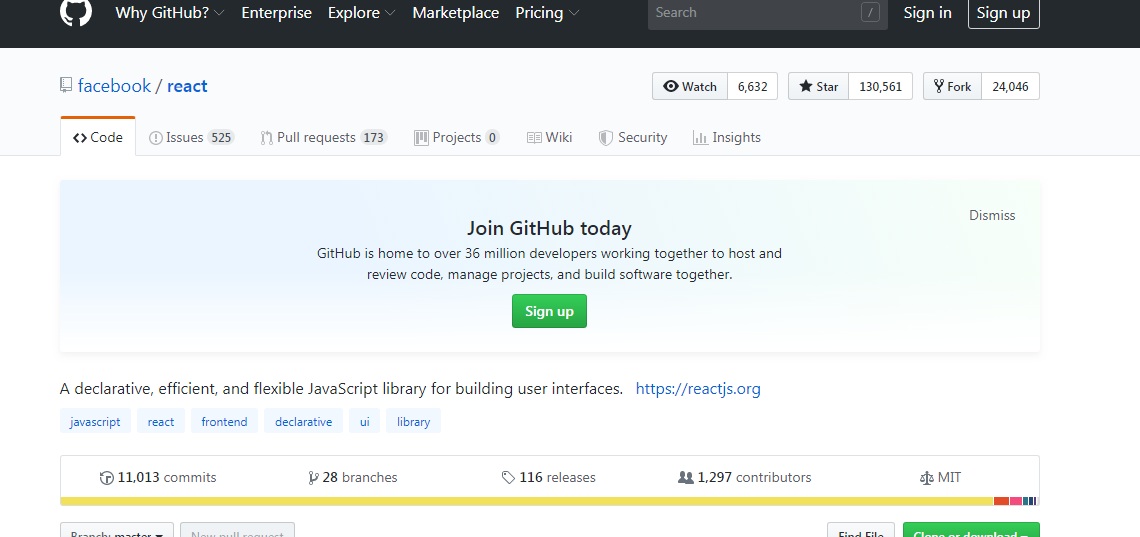Open the https://reactjs.org link

698,389
